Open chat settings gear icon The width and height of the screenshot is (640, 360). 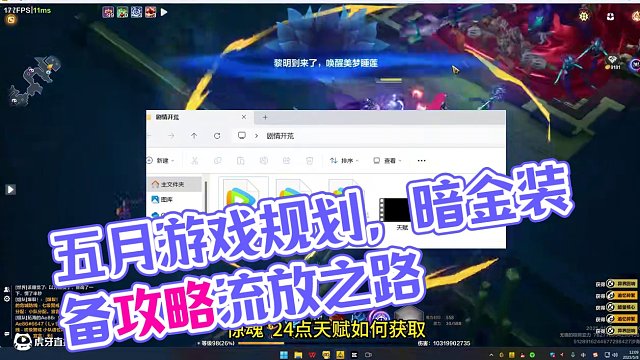click(7, 299)
